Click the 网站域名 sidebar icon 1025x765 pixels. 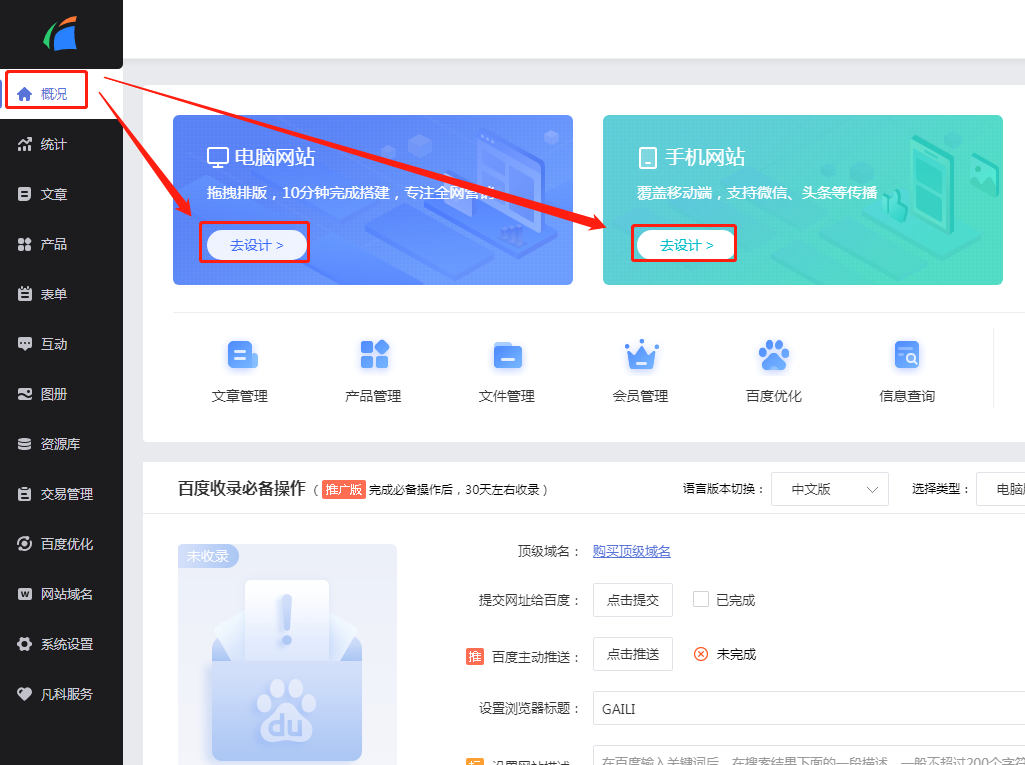24,594
